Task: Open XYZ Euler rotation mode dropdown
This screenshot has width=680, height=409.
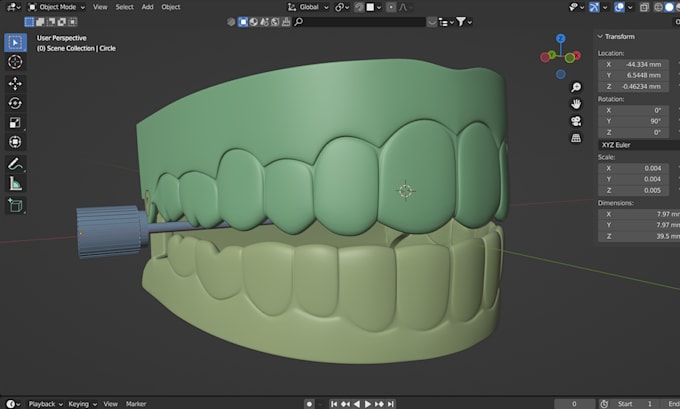Action: [x=639, y=145]
